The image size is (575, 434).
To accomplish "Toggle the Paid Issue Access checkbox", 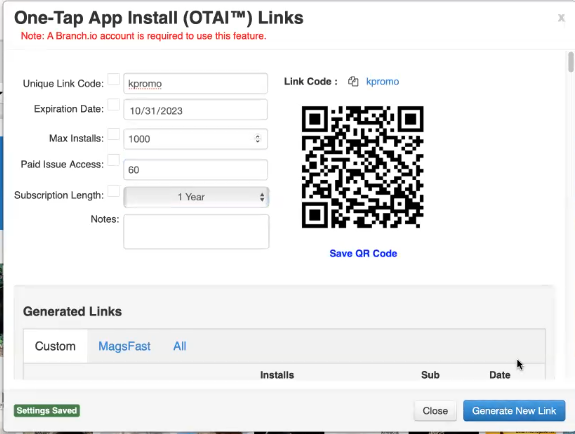I will [x=114, y=160].
